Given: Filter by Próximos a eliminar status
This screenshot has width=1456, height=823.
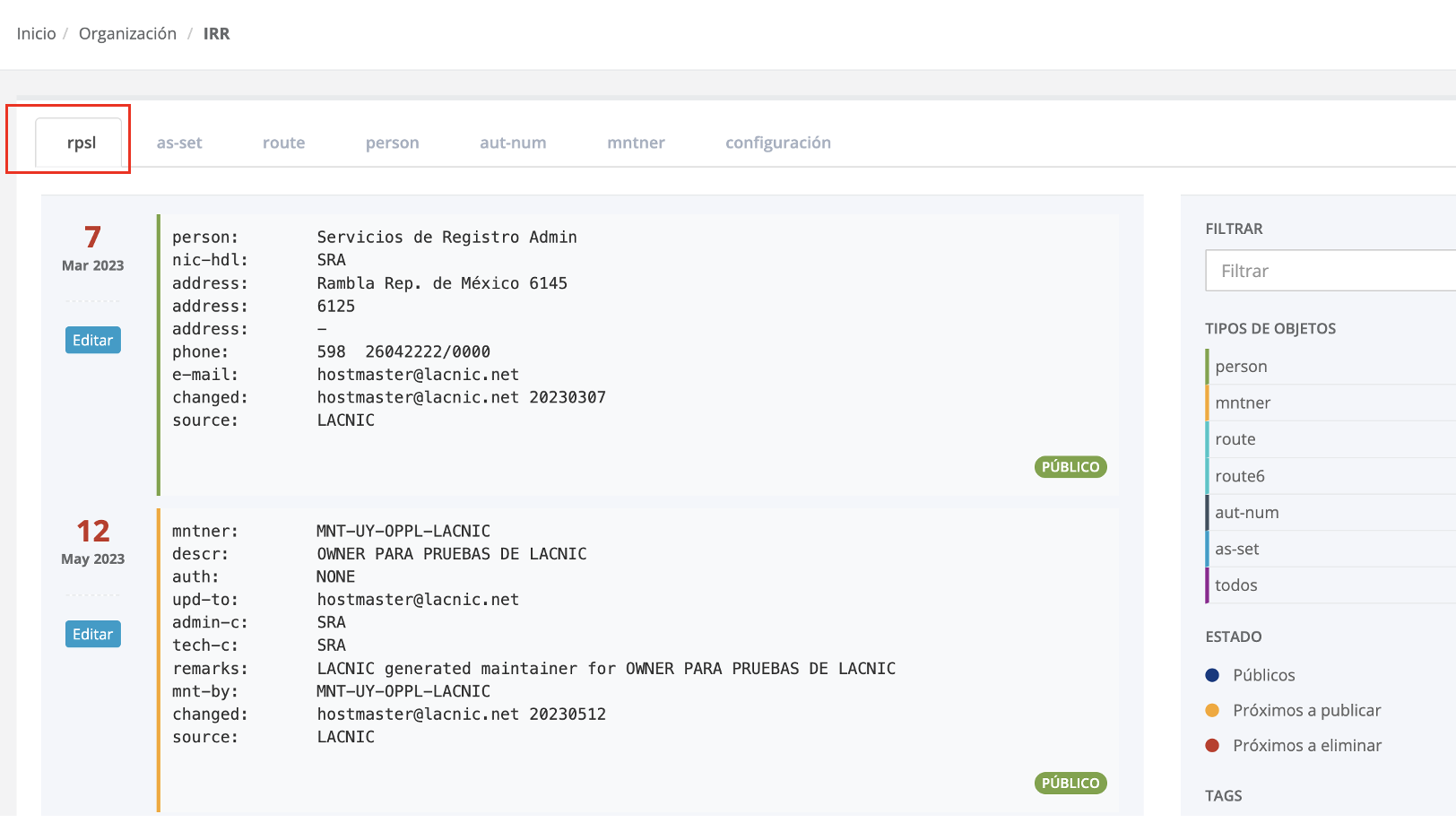Looking at the screenshot, I should pyautogui.click(x=1306, y=745).
